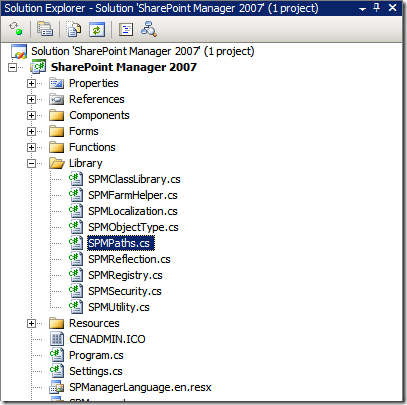Click the View Class Diagram toolbar icon

pyautogui.click(x=149, y=29)
